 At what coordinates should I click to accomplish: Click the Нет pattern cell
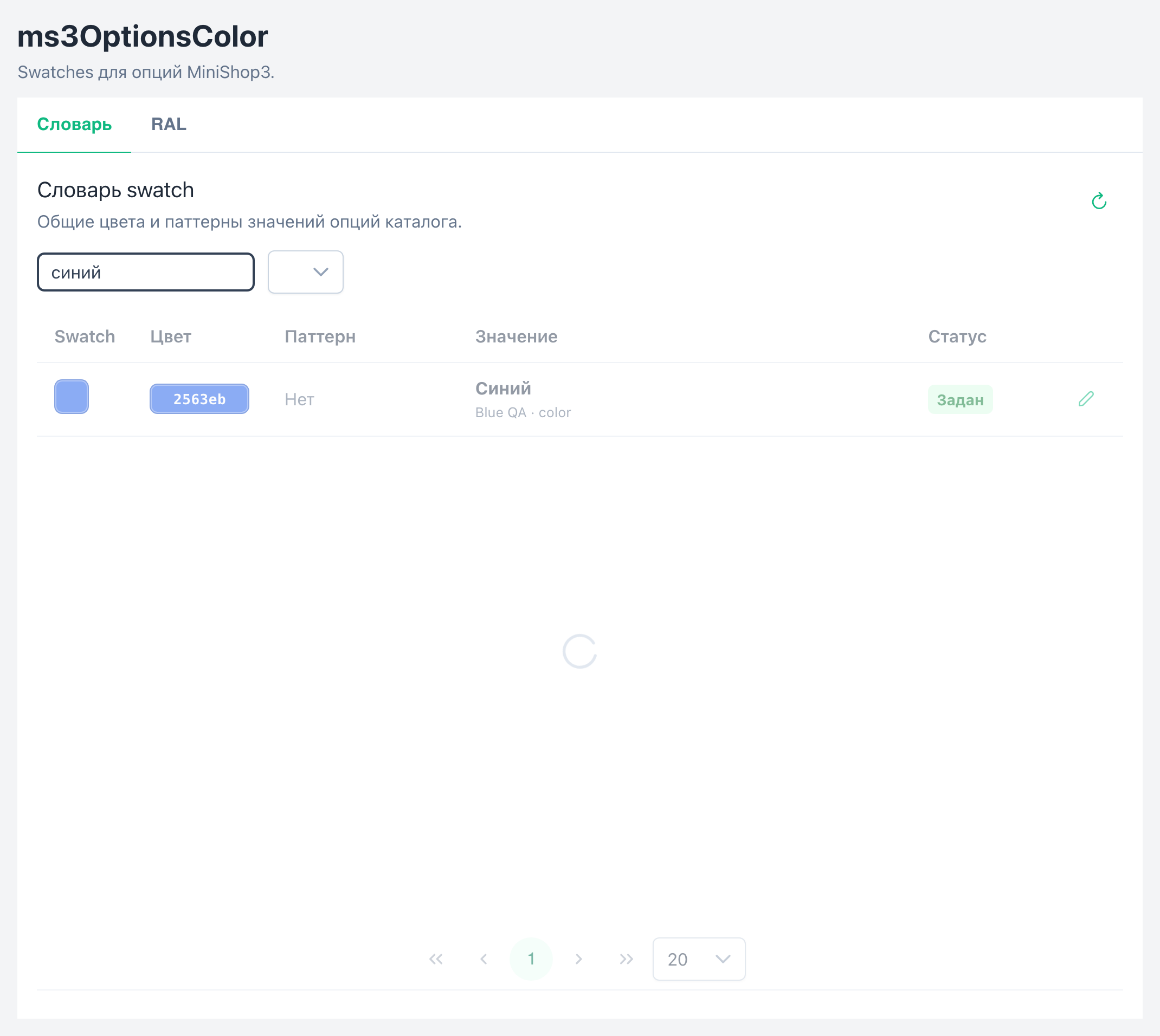pos(300,399)
